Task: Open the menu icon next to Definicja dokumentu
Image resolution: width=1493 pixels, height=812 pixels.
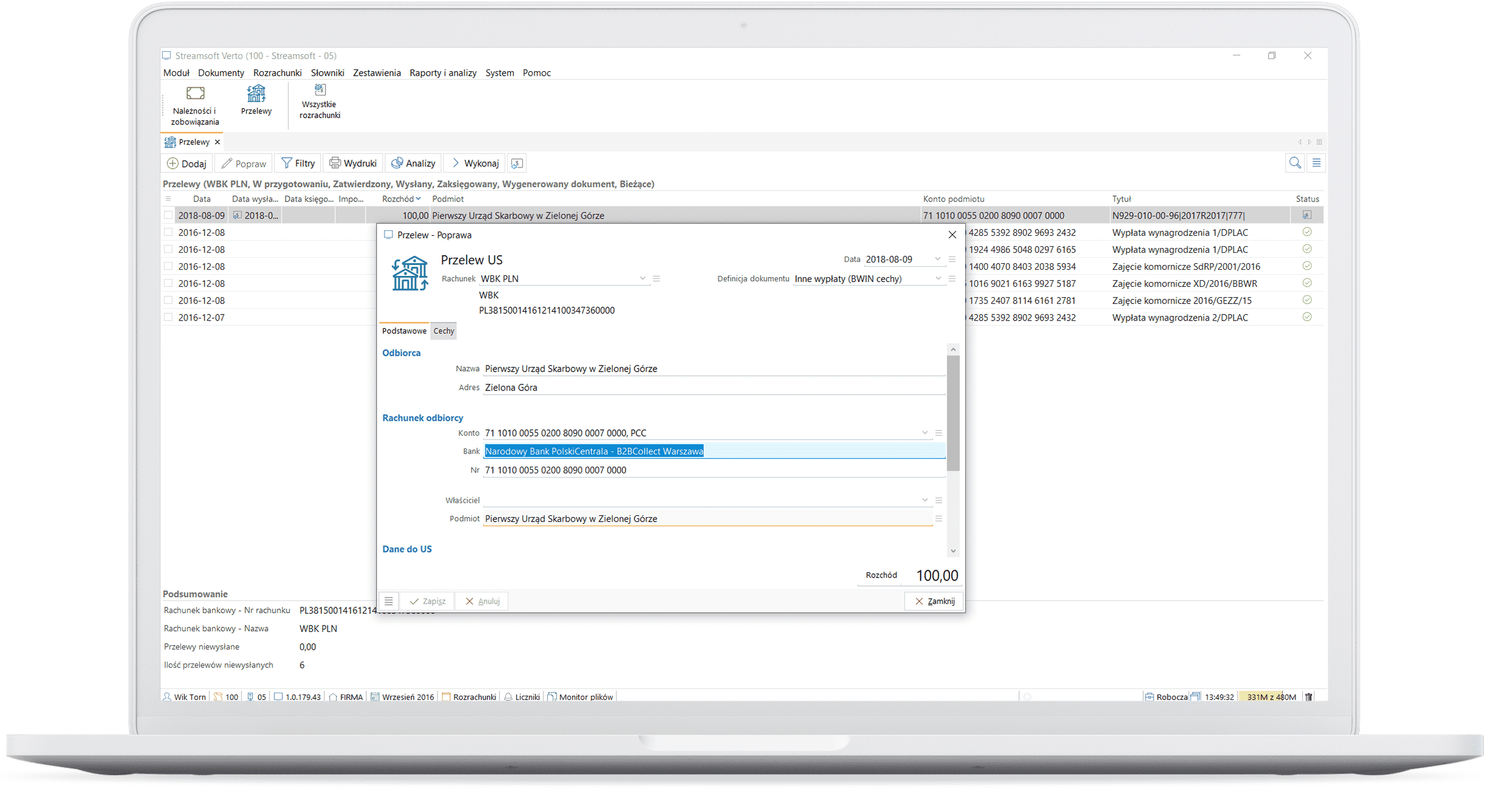Action: tap(952, 278)
